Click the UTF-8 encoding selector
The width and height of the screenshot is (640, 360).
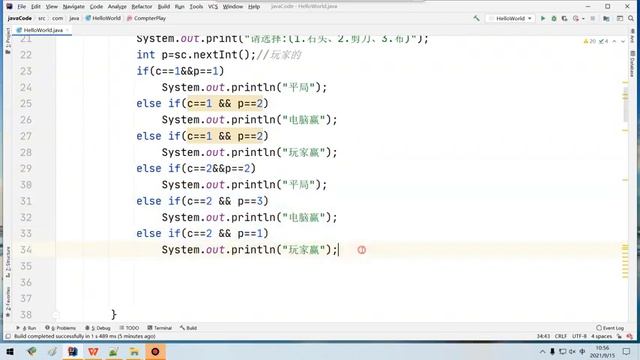coord(579,336)
